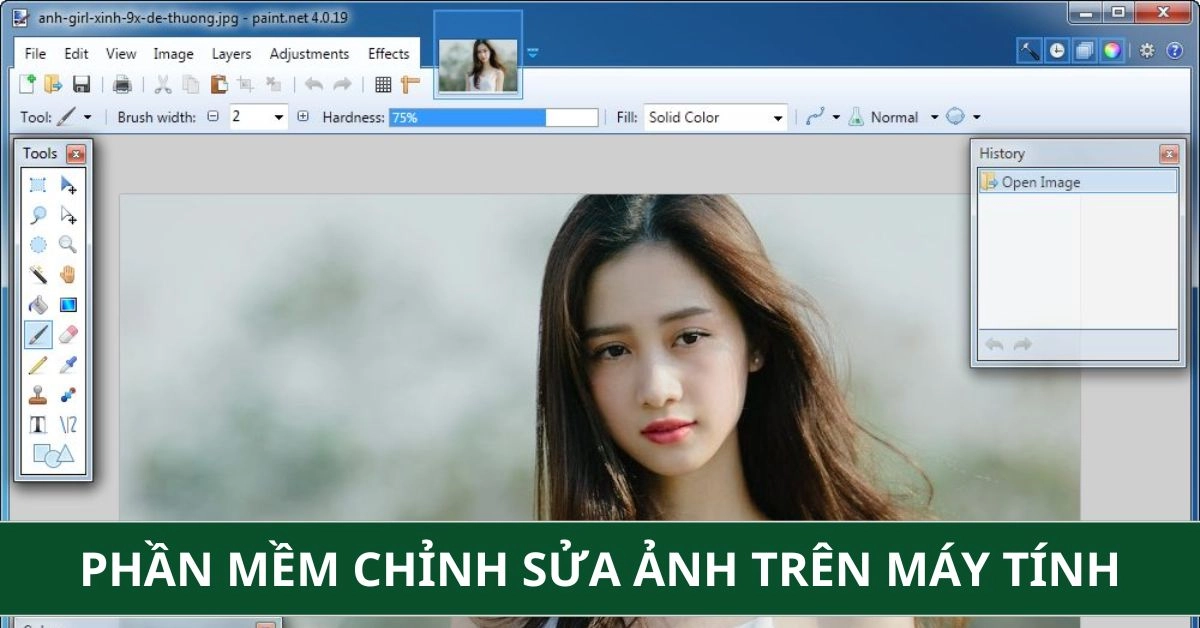Select the Lasso Select tool
This screenshot has height=628, width=1200.
38,214
